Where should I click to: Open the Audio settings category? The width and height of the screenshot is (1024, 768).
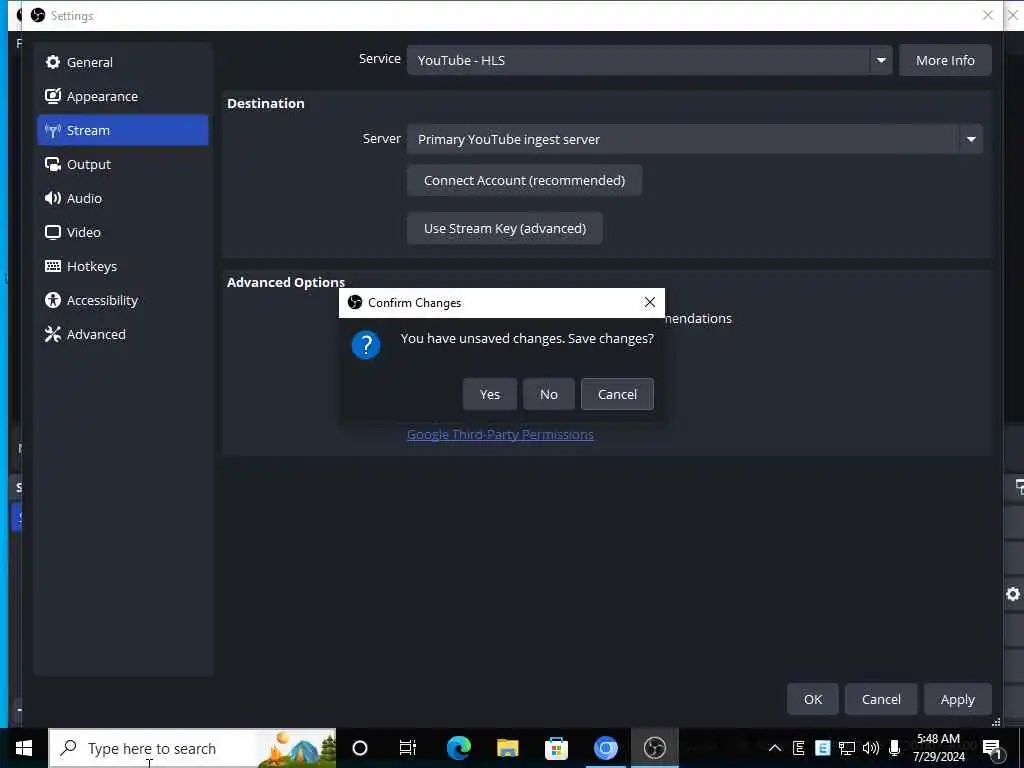pyautogui.click(x=123, y=198)
